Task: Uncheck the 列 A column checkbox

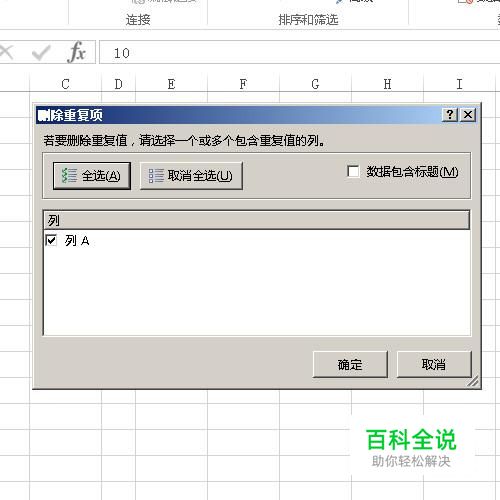Action: click(51, 240)
